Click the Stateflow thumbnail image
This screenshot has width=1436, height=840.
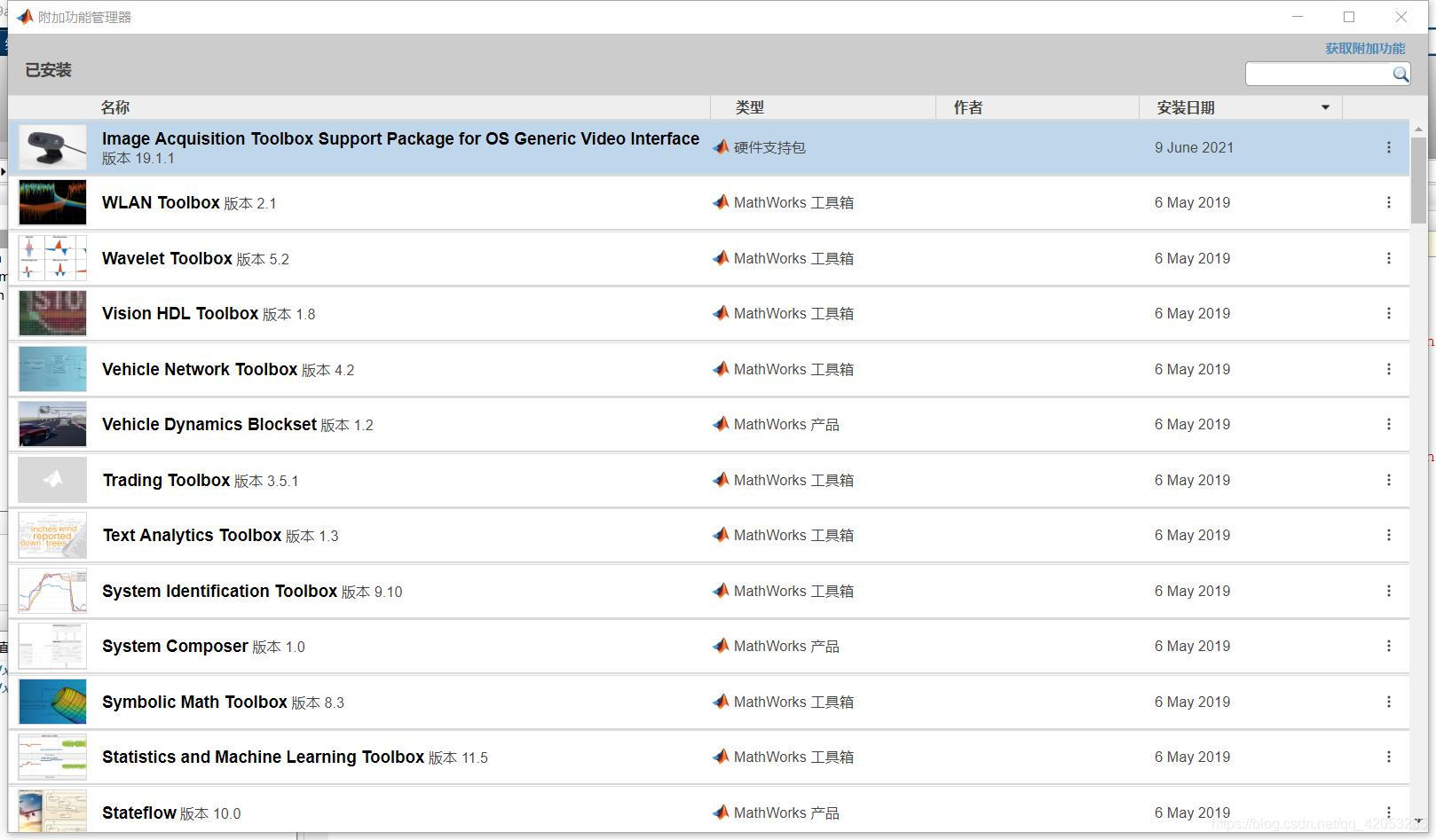[x=52, y=811]
